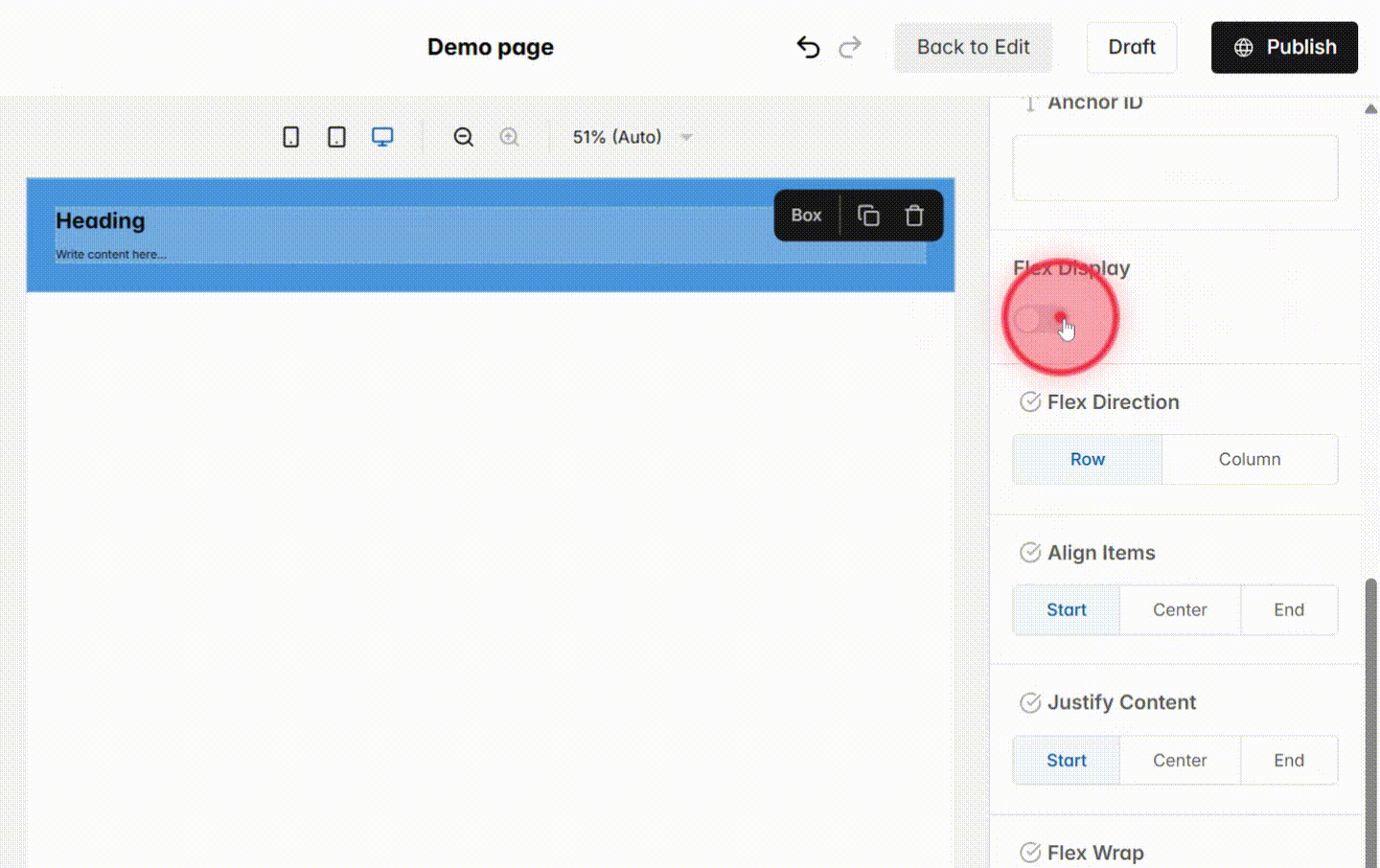Viewport: 1380px width, 868px height.
Task: Set Align Items to Center
Action: [1180, 609]
